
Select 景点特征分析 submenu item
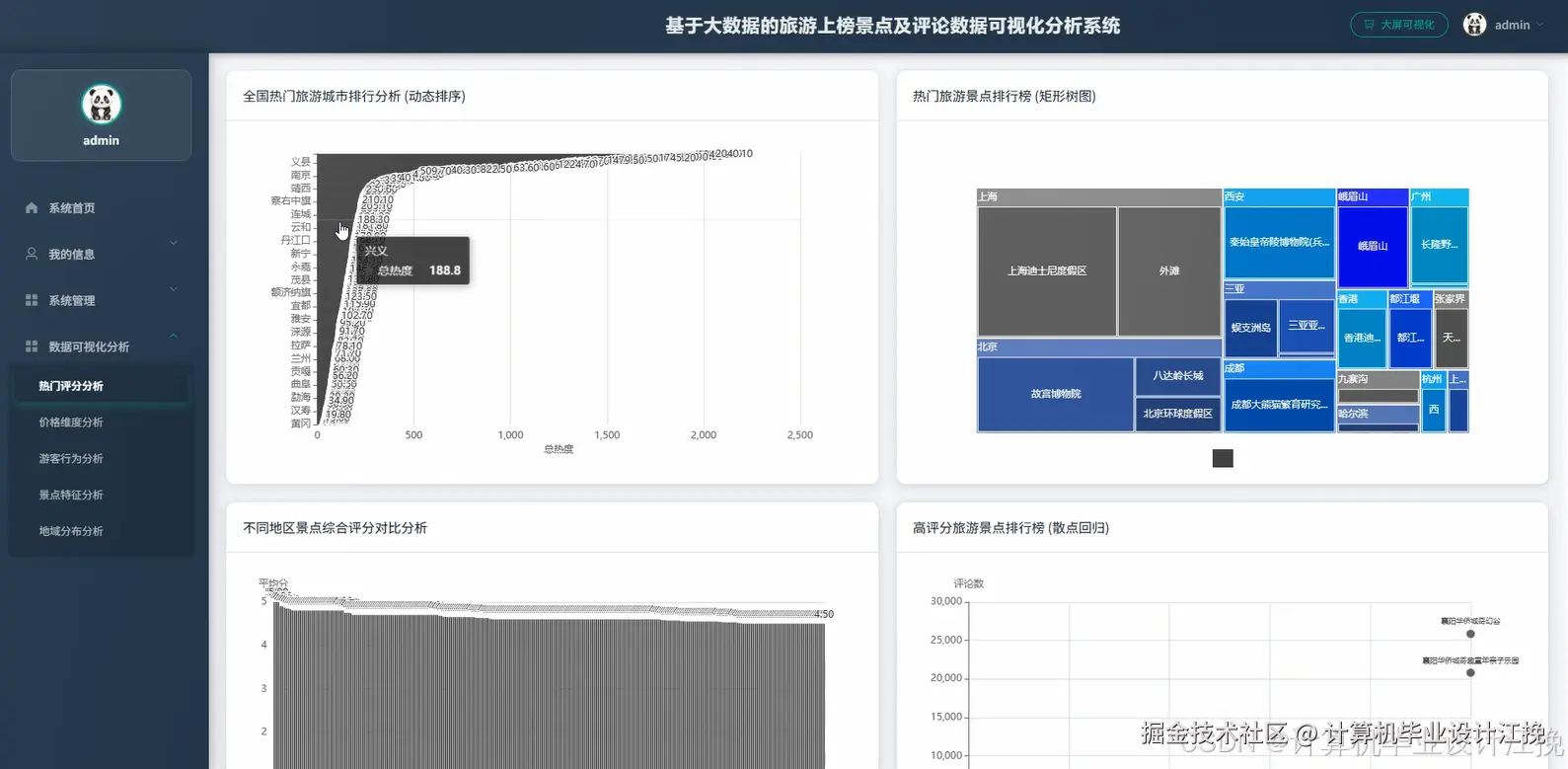click(x=101, y=496)
